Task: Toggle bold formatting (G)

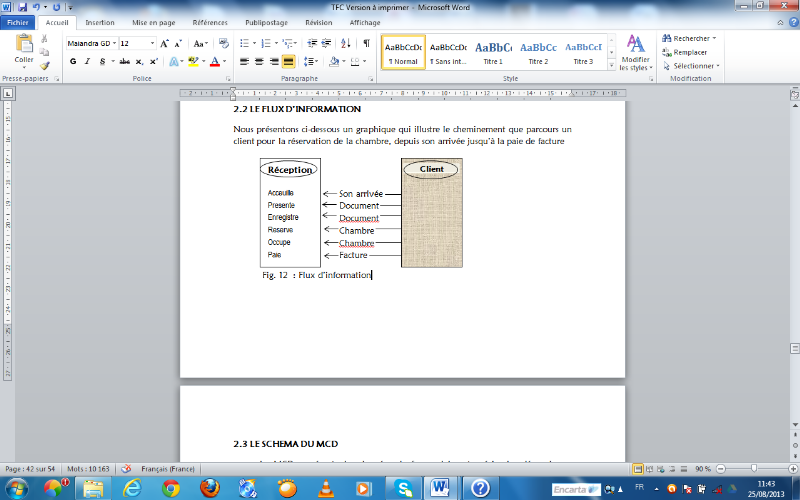Action: (73, 61)
